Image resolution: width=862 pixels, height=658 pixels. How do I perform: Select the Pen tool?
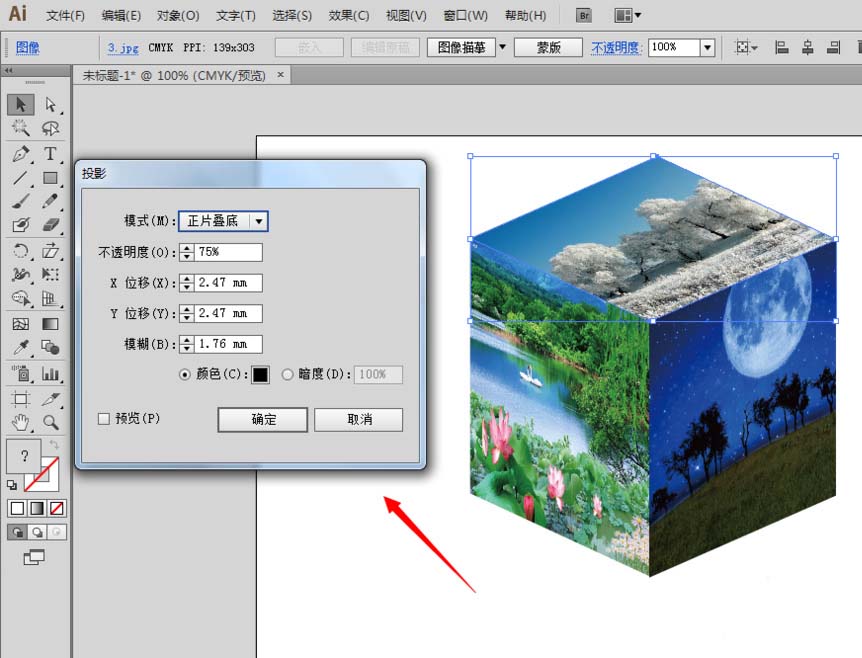click(x=21, y=154)
